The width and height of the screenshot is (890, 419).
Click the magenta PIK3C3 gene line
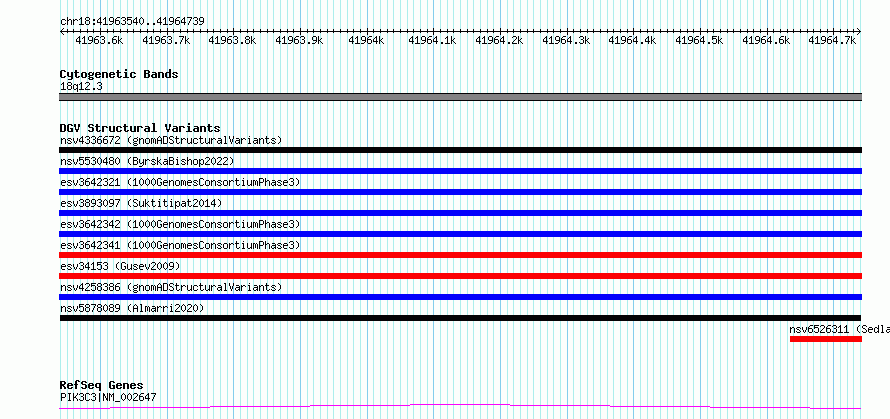point(460,406)
